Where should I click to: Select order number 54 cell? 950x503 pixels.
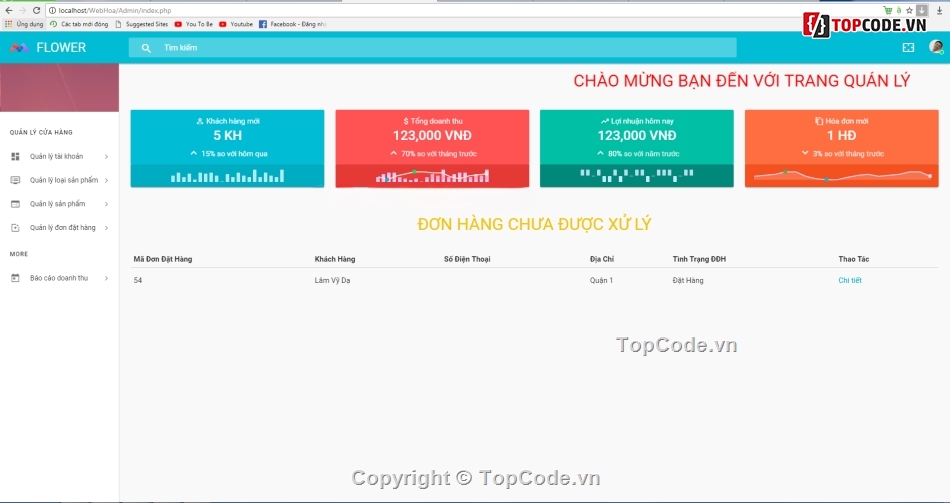tap(138, 281)
